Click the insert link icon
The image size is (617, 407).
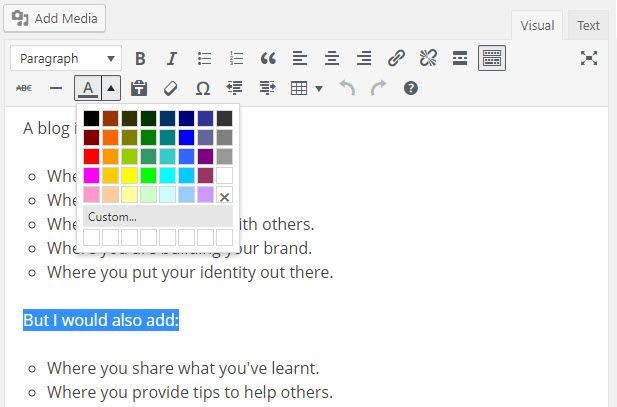(x=396, y=59)
